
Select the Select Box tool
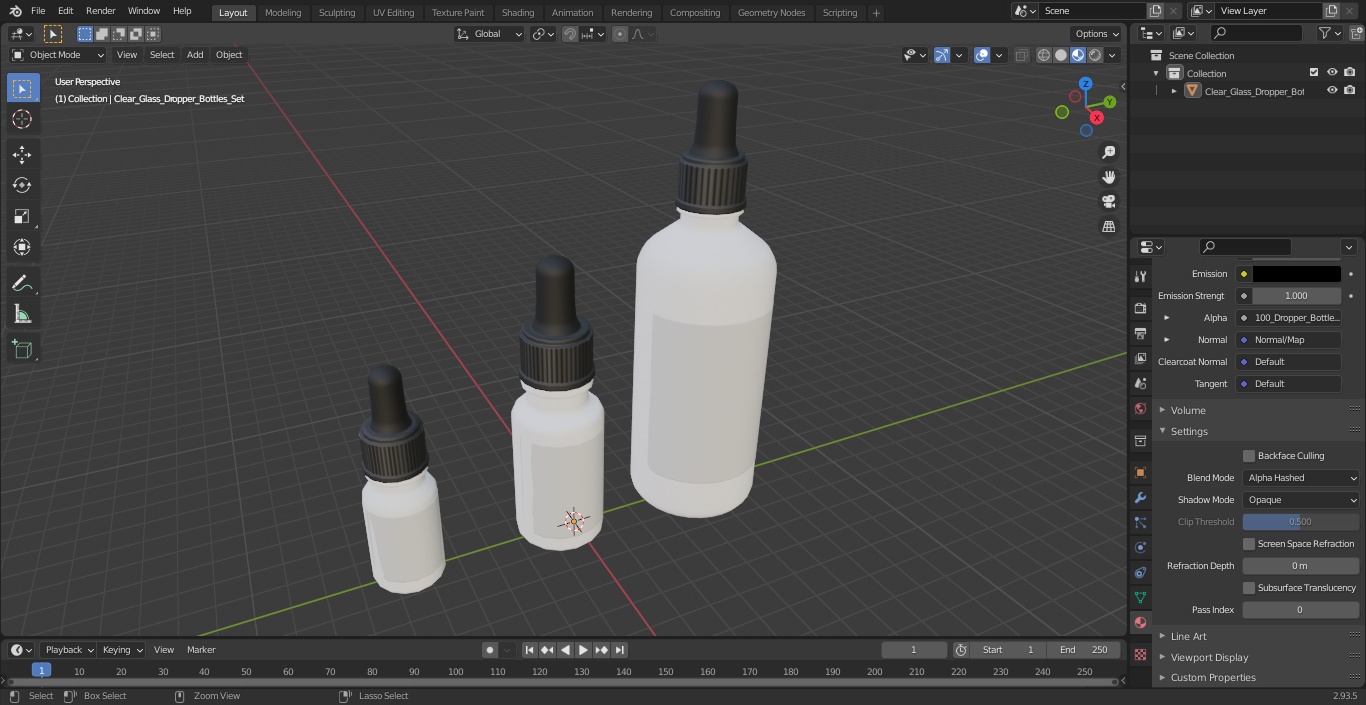click(22, 88)
